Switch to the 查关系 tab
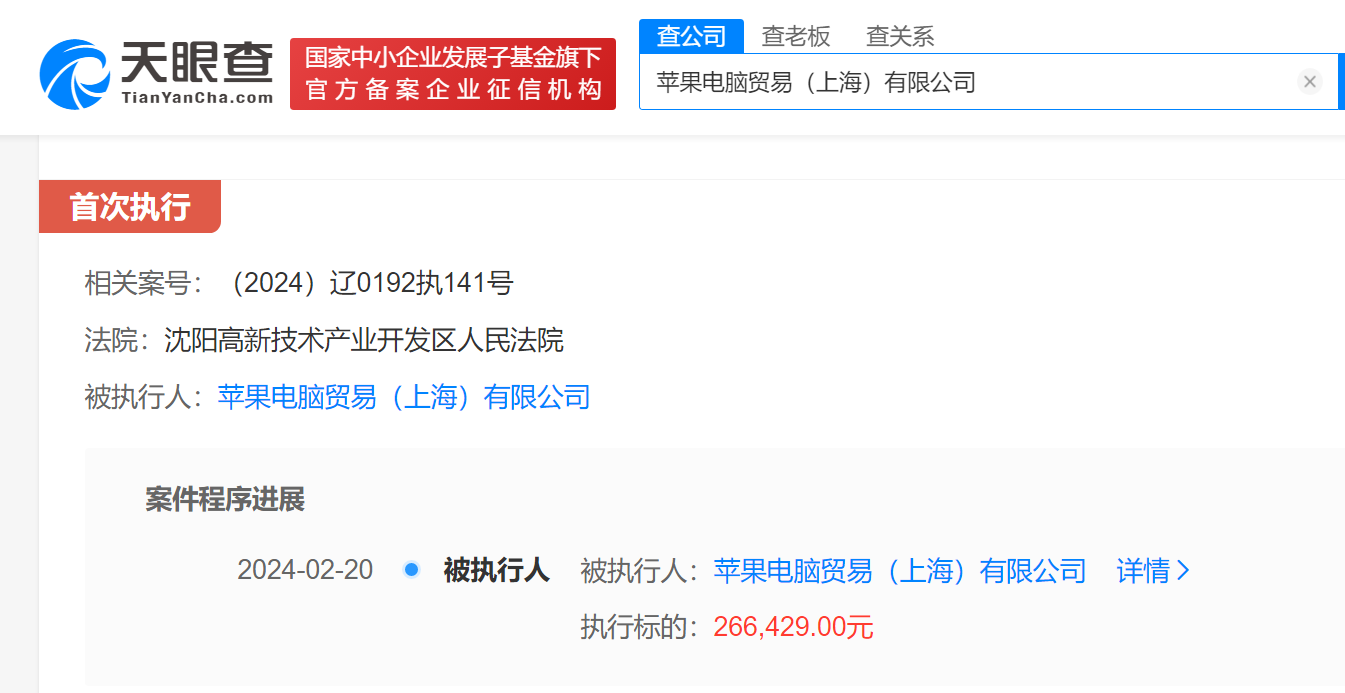1345x693 pixels. click(900, 36)
